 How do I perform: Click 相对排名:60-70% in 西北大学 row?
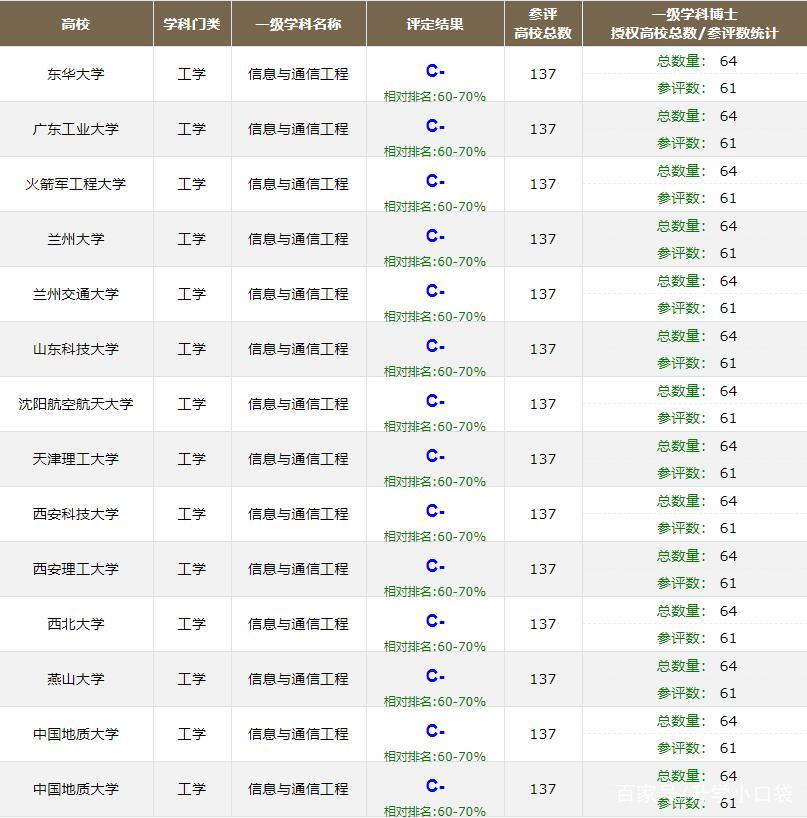[x=435, y=647]
